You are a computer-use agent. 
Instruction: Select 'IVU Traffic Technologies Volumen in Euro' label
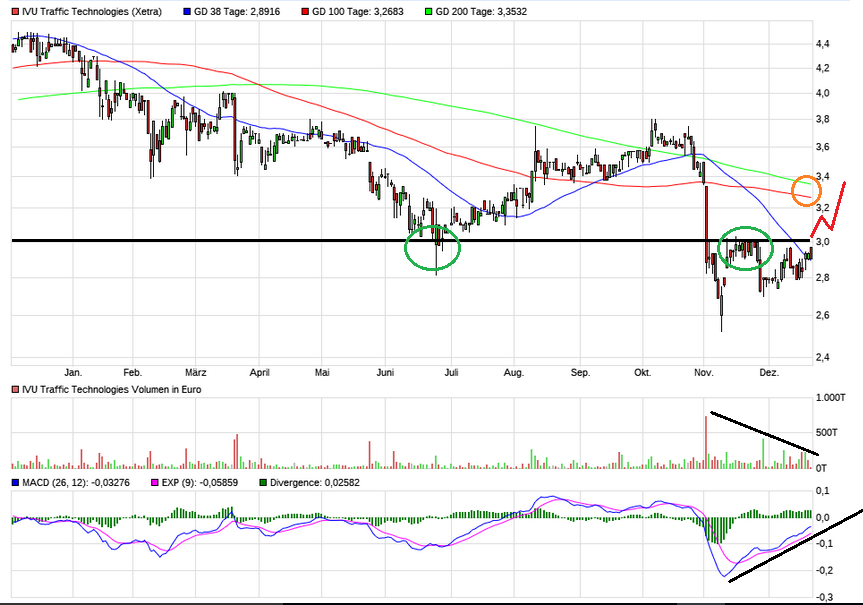(112, 390)
